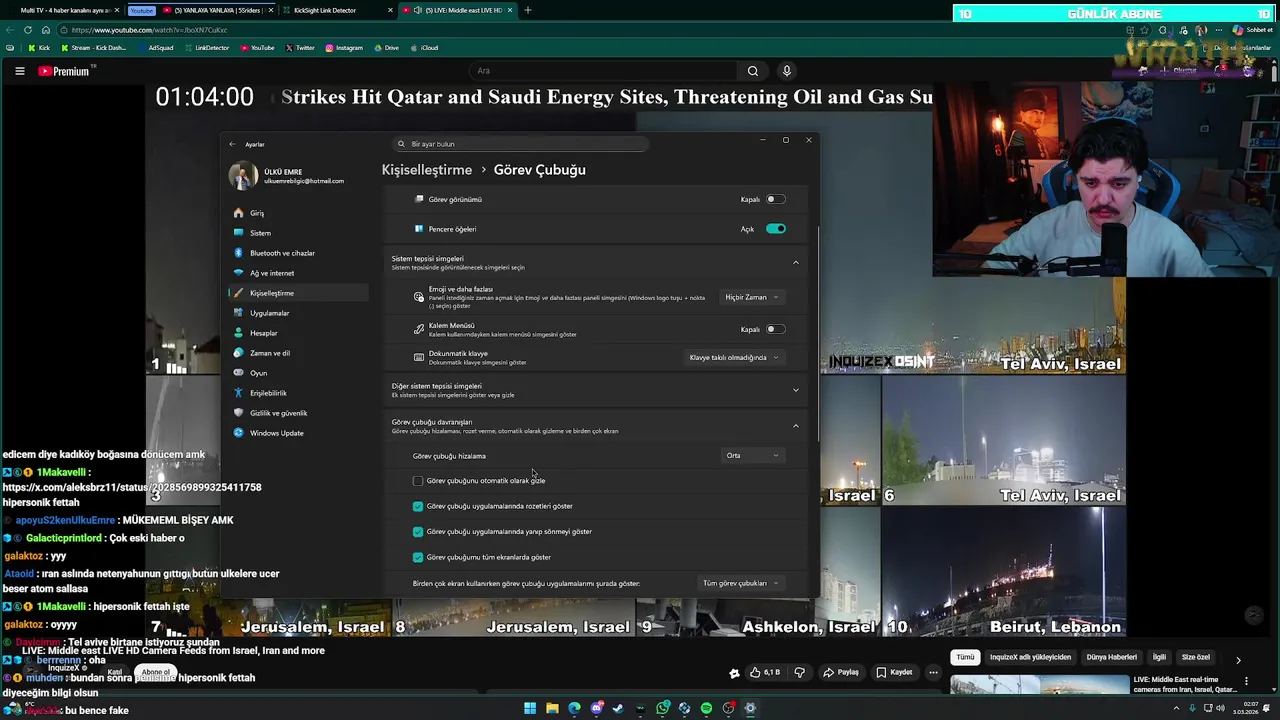Viewport: 1280px width, 720px height.
Task: Launch Spotify from the taskbar
Action: click(706, 708)
